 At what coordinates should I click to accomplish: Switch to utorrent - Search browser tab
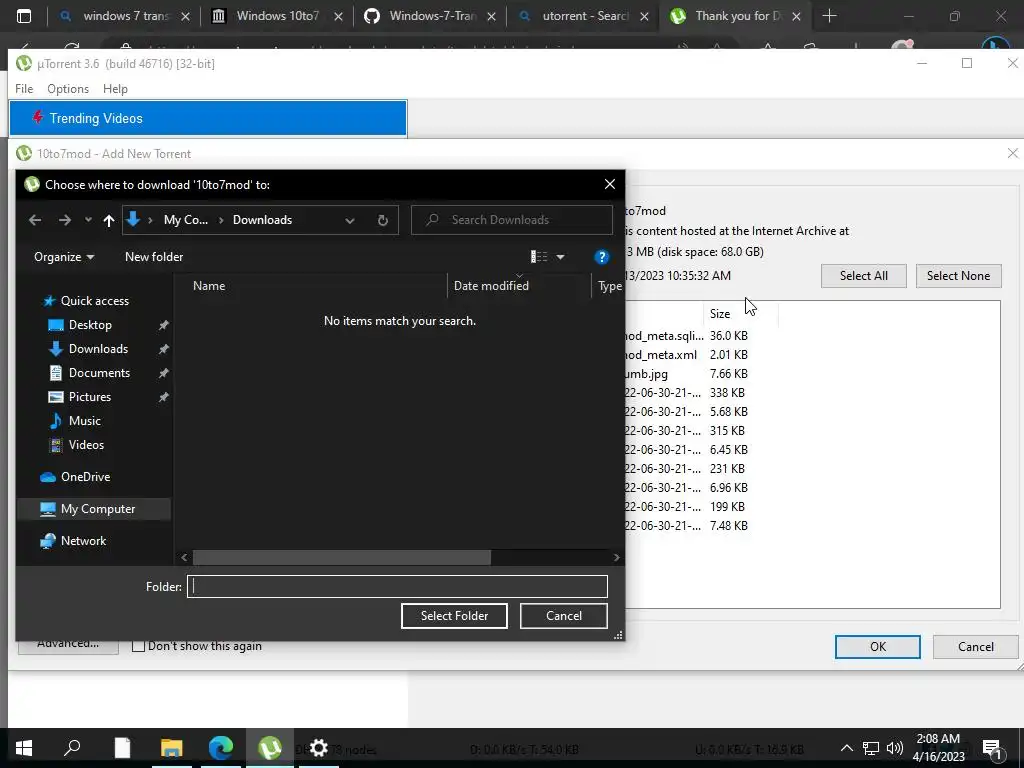pos(584,16)
